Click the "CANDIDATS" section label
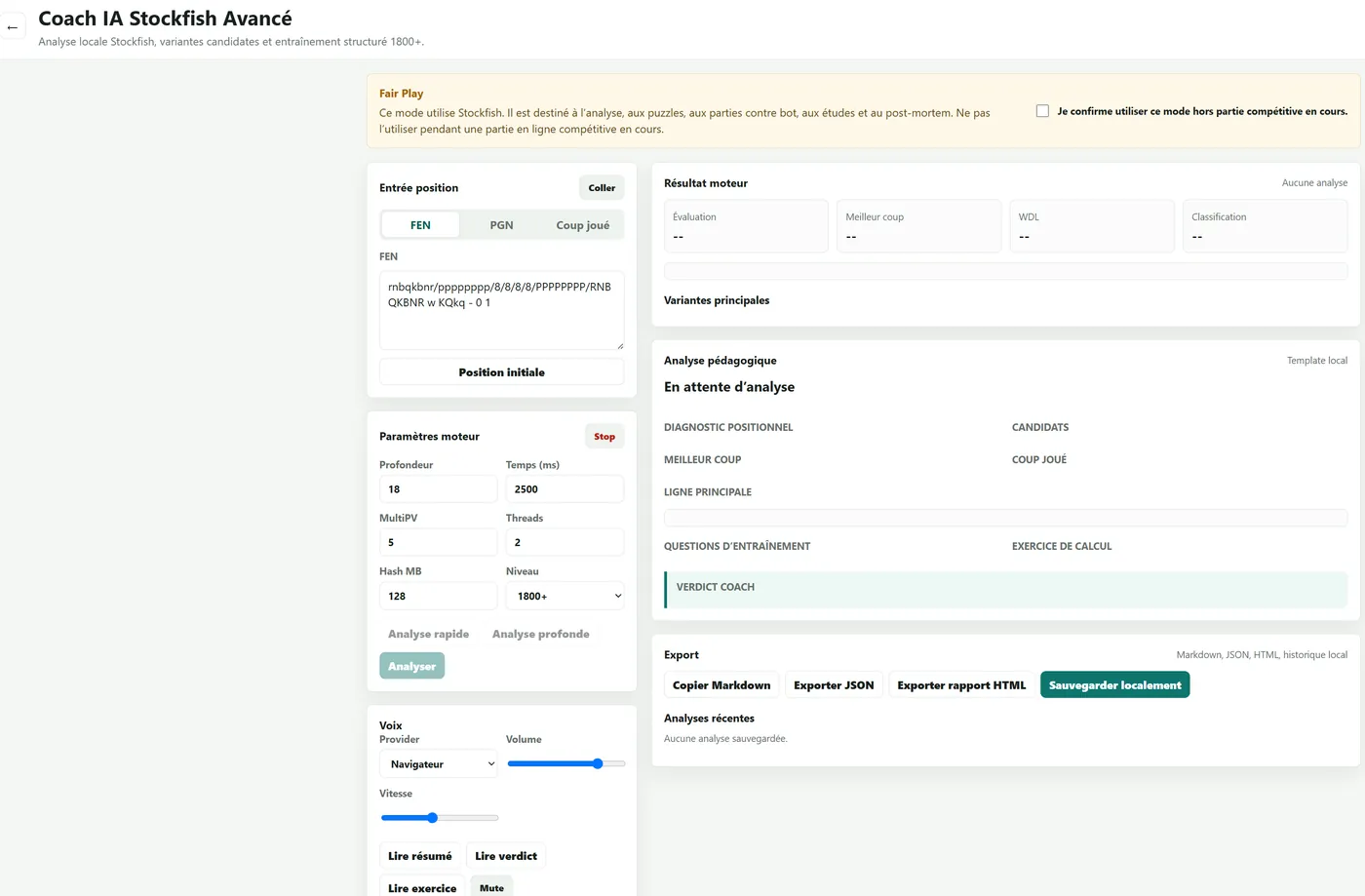 [1040, 427]
